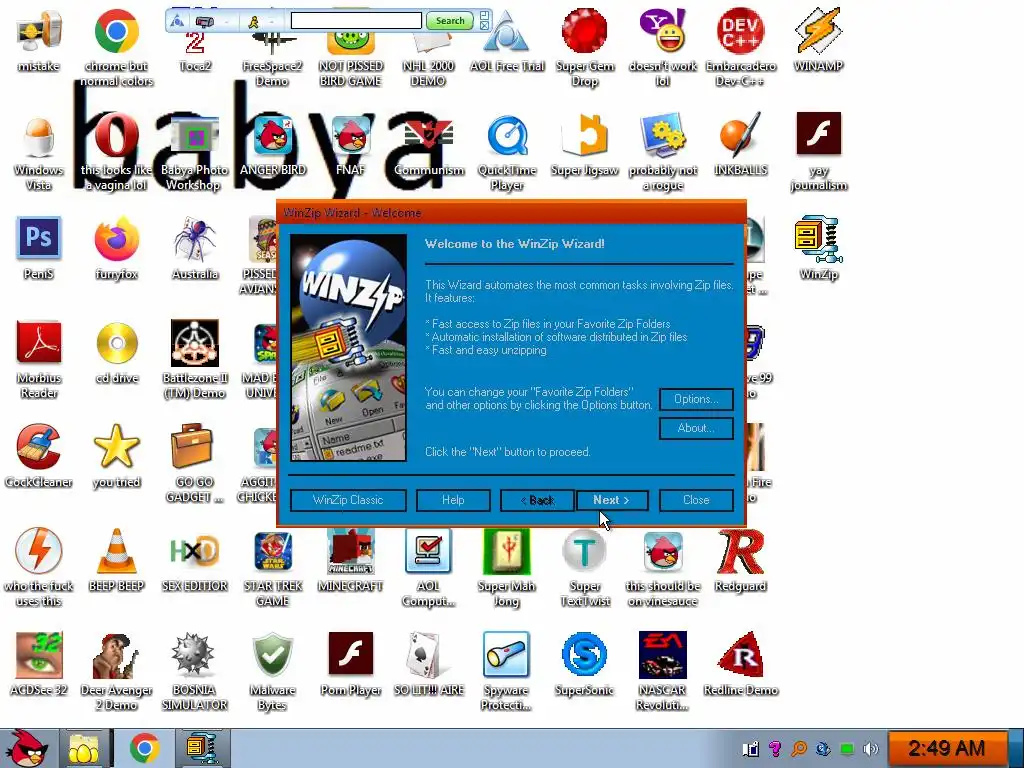Screen dimensions: 1024x768
Task: Open the WinZip About dialog
Action: tap(696, 428)
